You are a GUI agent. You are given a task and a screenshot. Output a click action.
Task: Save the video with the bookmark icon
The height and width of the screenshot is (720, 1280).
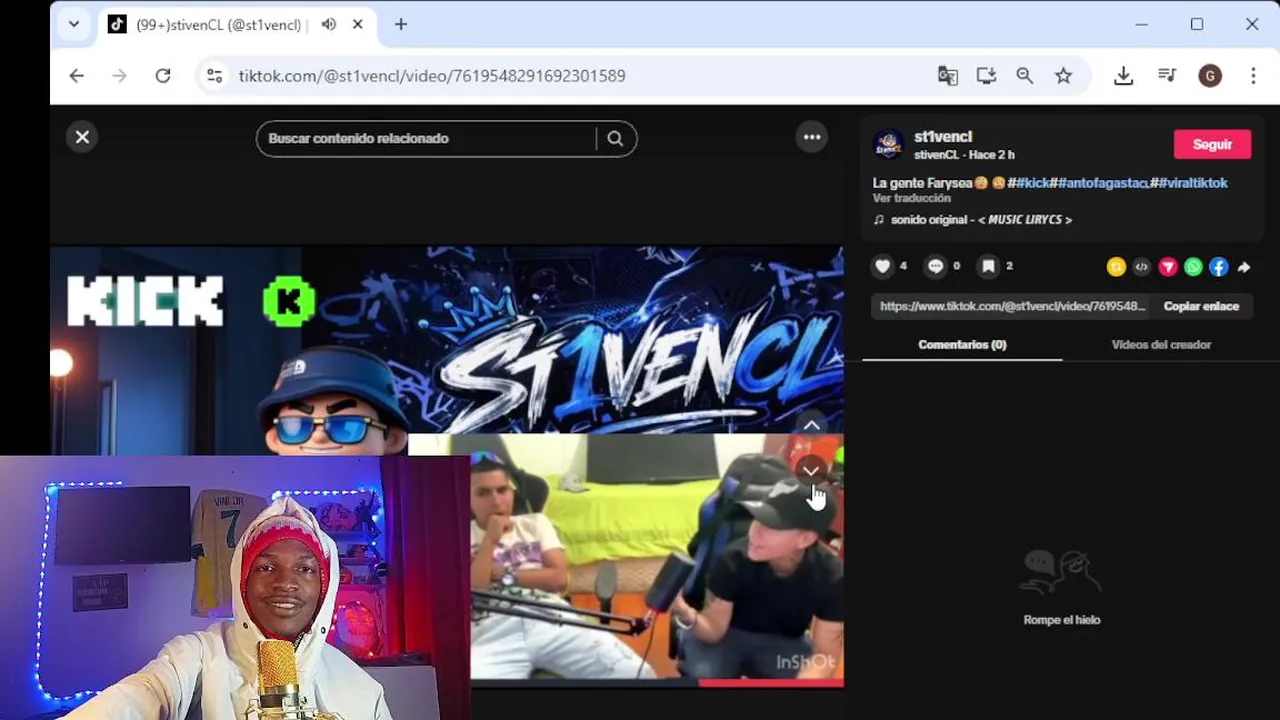pyautogui.click(x=988, y=266)
